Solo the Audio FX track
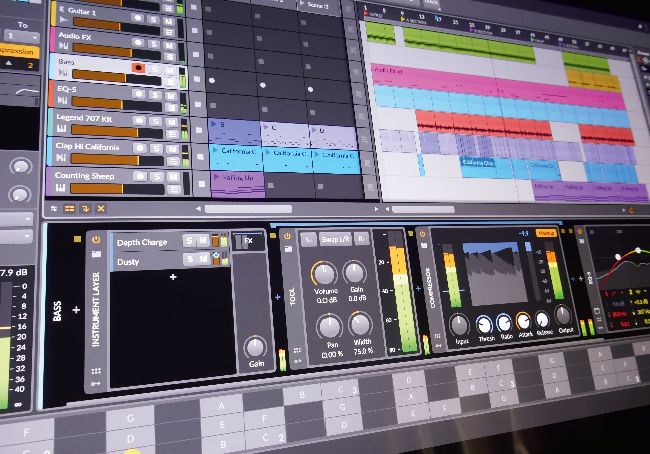 pos(154,44)
